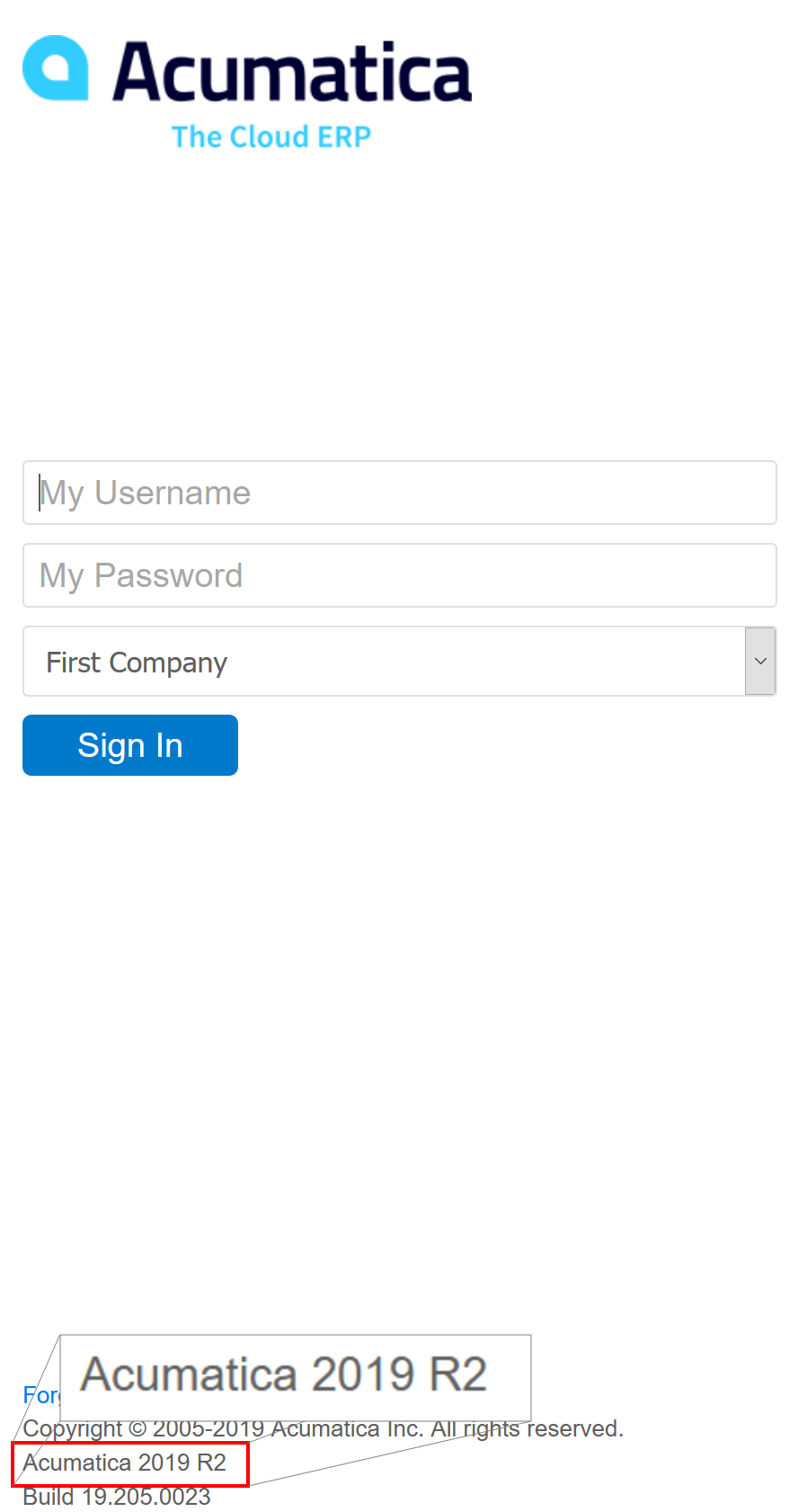Click the partially hidden Forgot link
Image resolution: width=789 pixels, height=1512 pixels.
tap(40, 1395)
